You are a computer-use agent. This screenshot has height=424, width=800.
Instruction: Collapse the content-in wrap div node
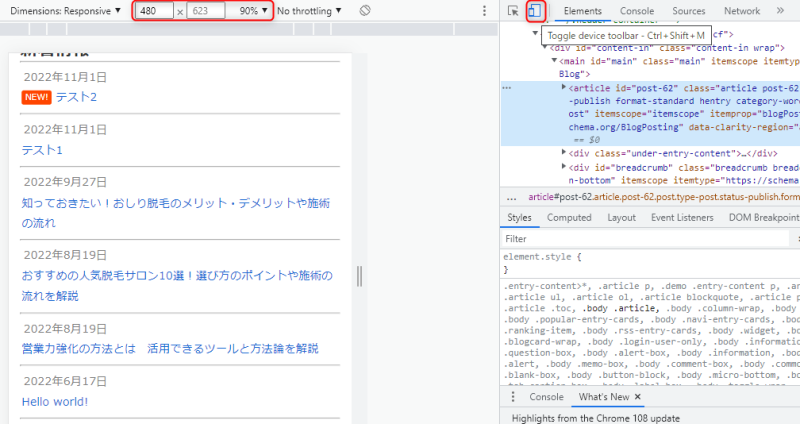click(x=544, y=47)
